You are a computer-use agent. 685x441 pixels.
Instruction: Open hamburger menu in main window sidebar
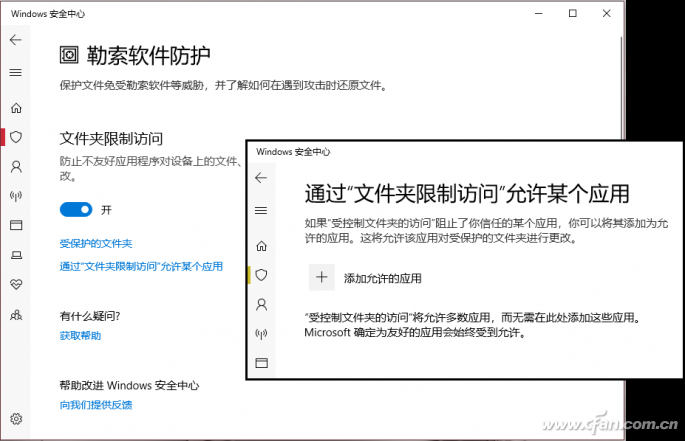pyautogui.click(x=16, y=73)
